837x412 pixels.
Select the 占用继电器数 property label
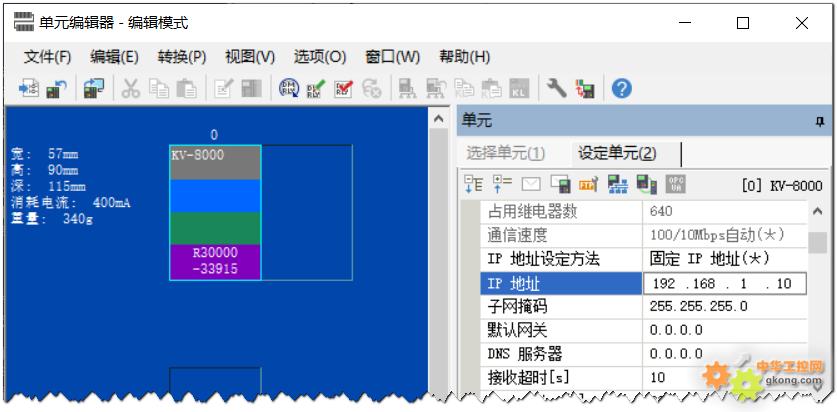pyautogui.click(x=562, y=212)
